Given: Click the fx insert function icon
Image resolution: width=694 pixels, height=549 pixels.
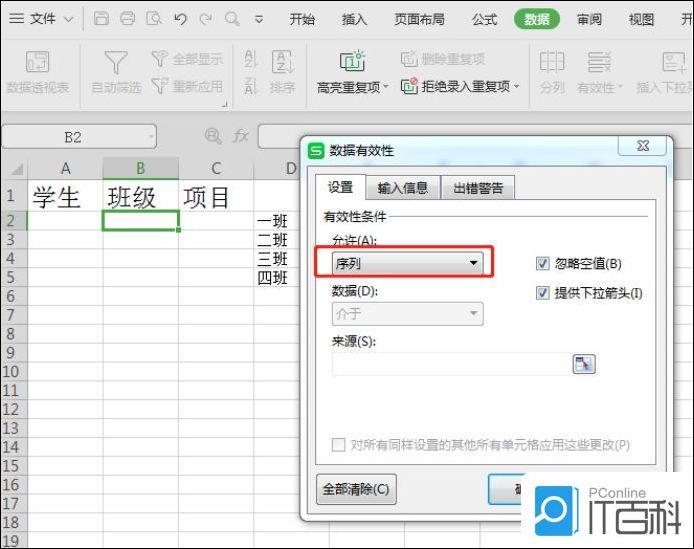Looking at the screenshot, I should [x=240, y=136].
